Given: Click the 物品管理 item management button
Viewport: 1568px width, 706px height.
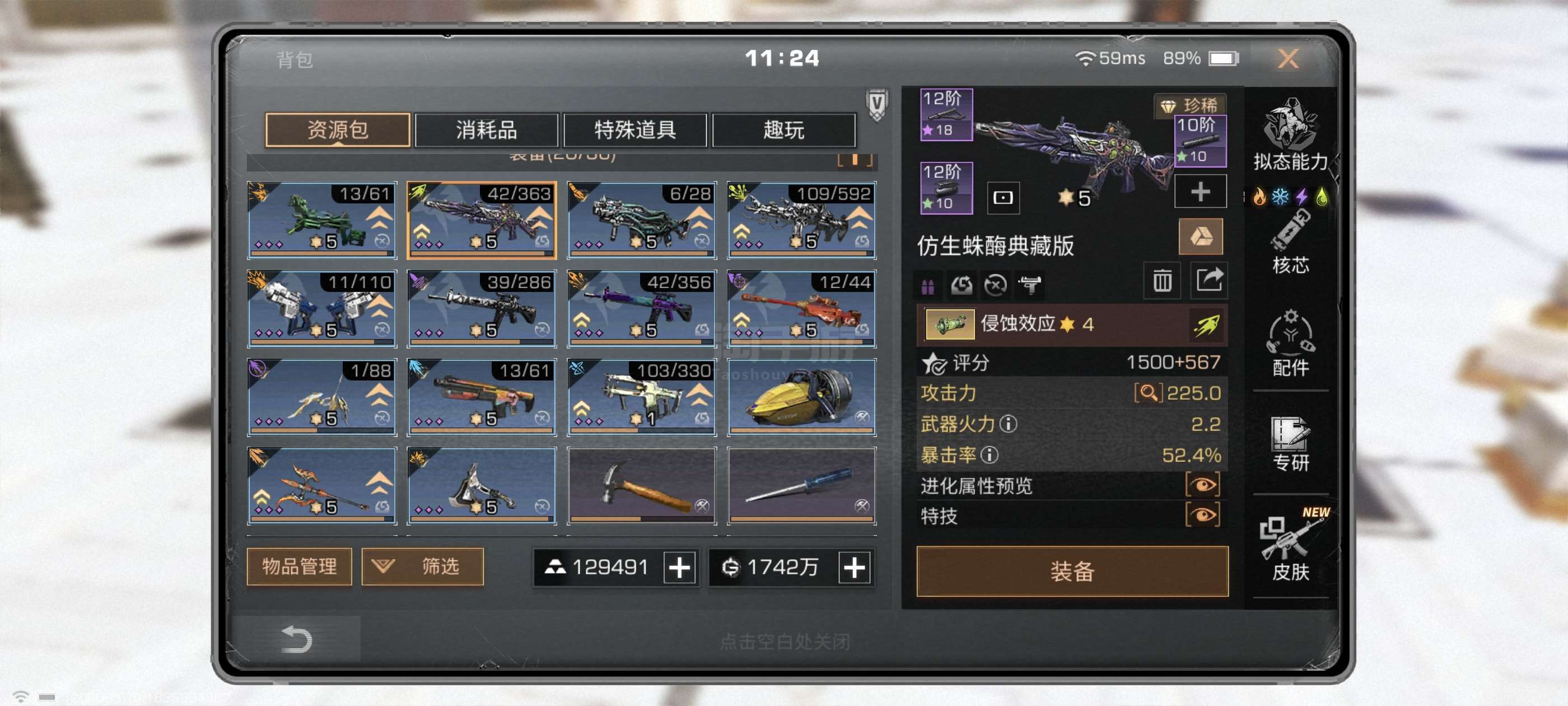Looking at the screenshot, I should click(x=299, y=566).
